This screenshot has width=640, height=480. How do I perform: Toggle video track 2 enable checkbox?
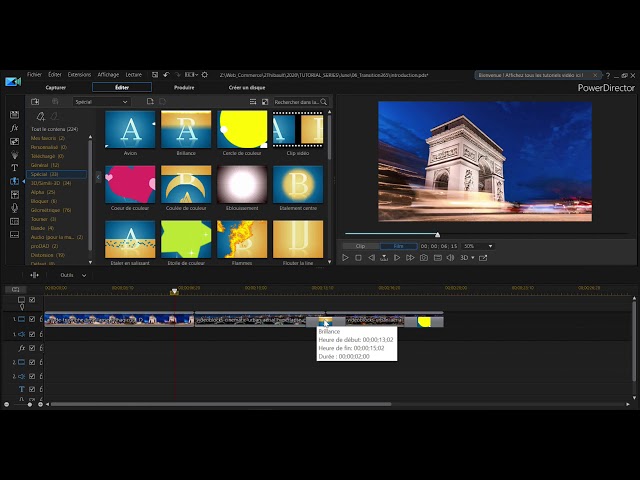[32, 362]
